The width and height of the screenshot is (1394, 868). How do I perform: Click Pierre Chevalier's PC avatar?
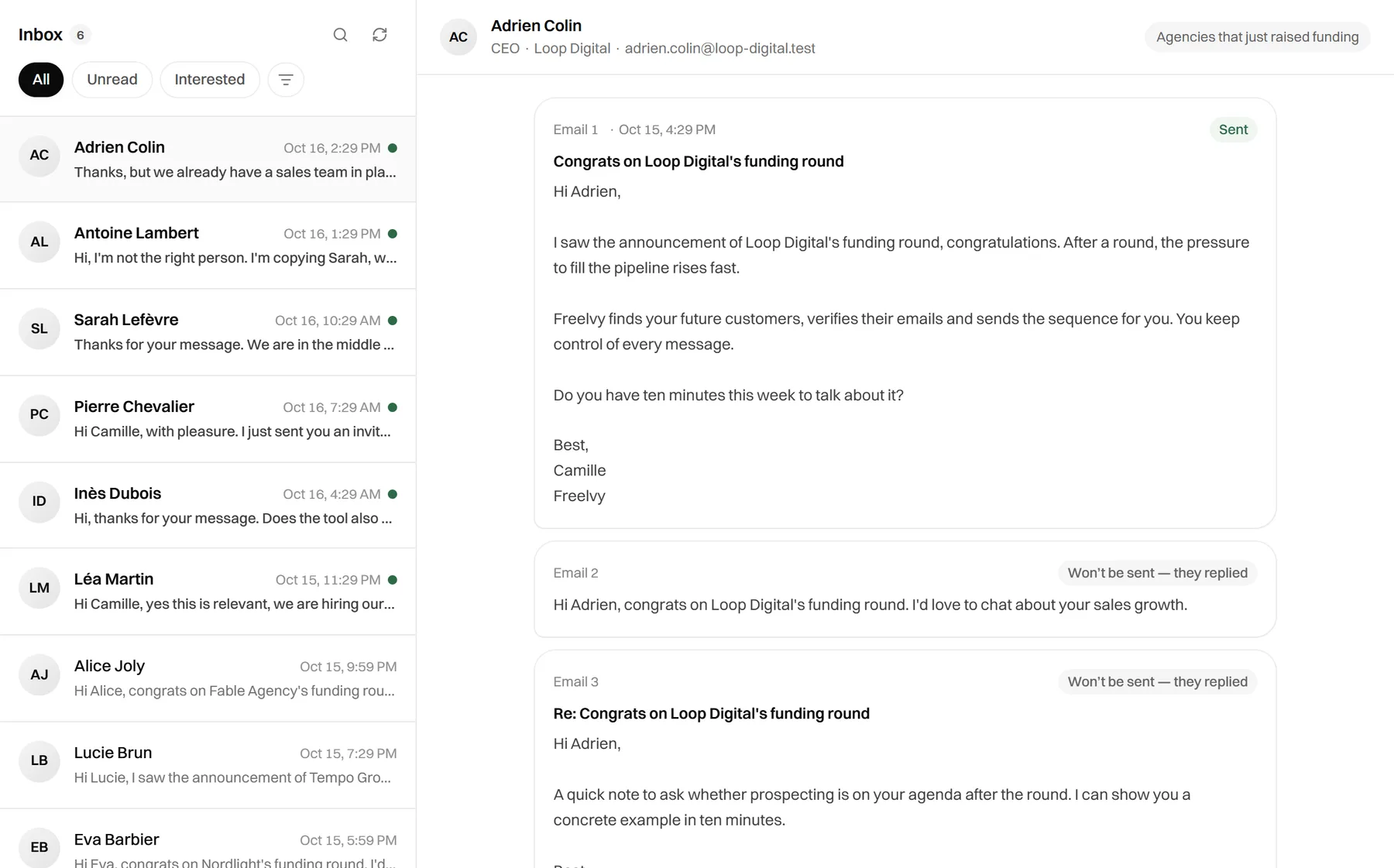(39, 415)
